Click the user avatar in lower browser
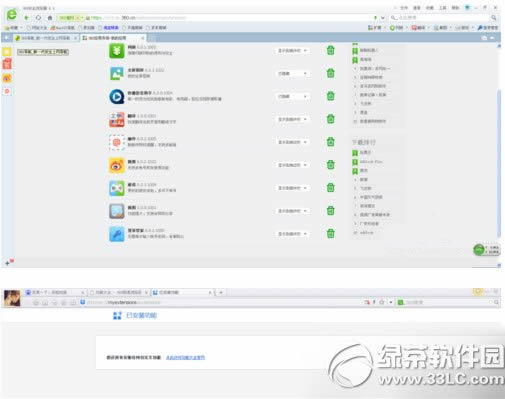 pos(12,298)
